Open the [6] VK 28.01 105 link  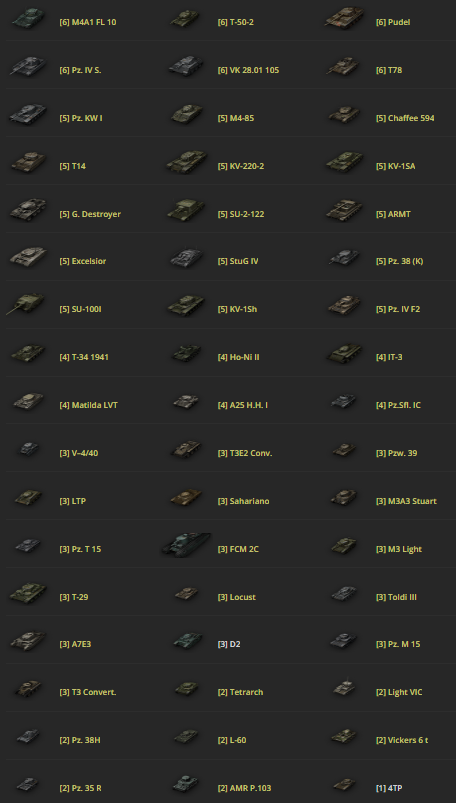248,70
